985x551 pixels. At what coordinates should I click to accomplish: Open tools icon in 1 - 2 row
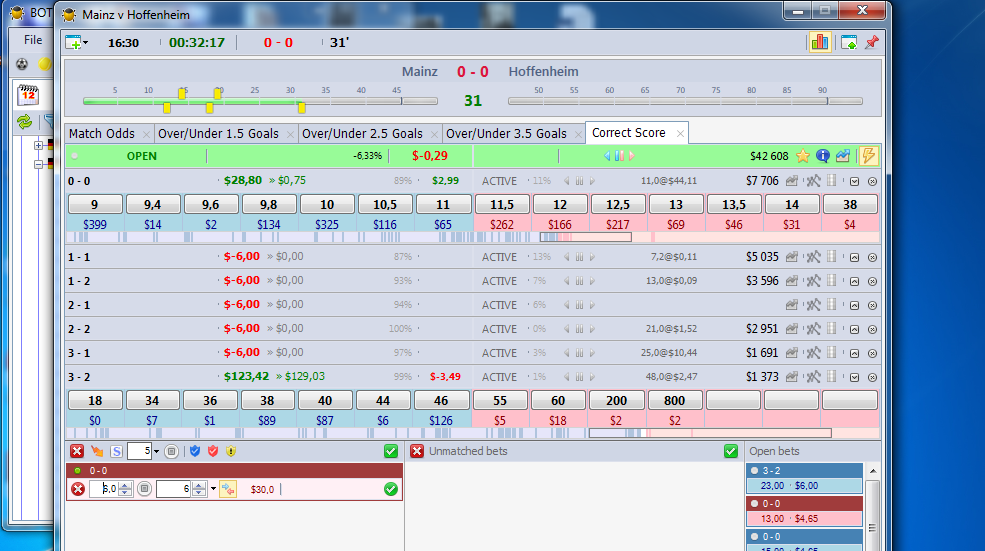pyautogui.click(x=814, y=281)
